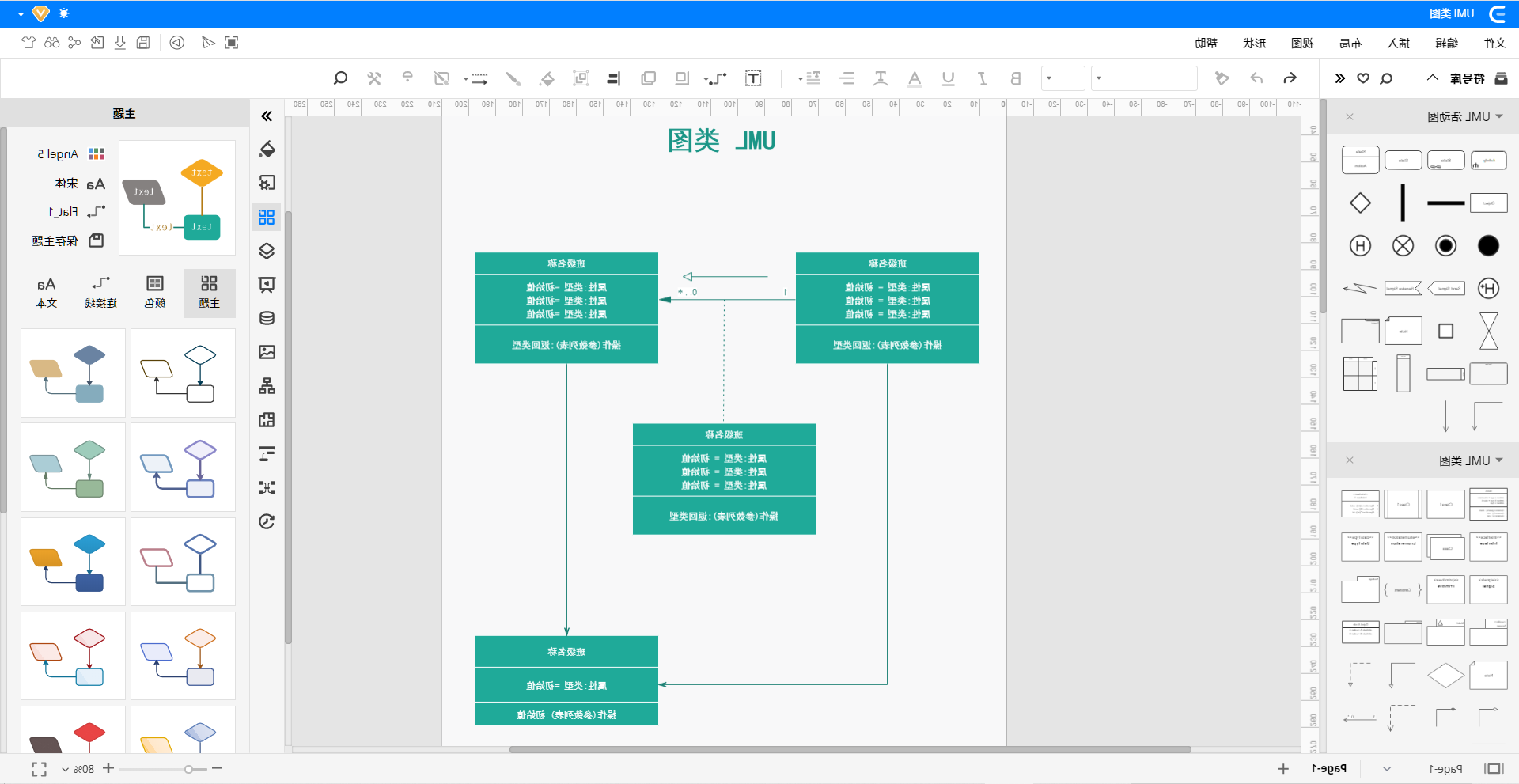Click the save icon in top bar
Screen dimensions: 1519x784
(x=143, y=42)
